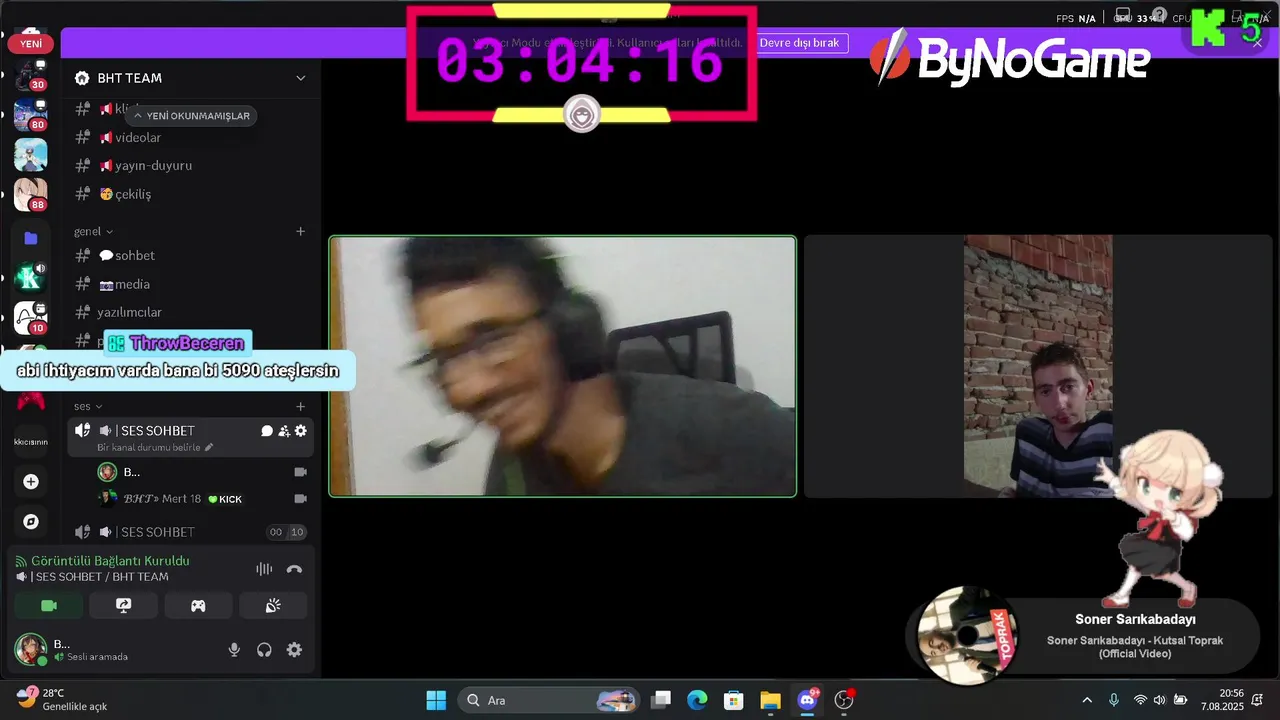Click the Ara taskbar search box
1280x720 pixels.
pos(549,700)
